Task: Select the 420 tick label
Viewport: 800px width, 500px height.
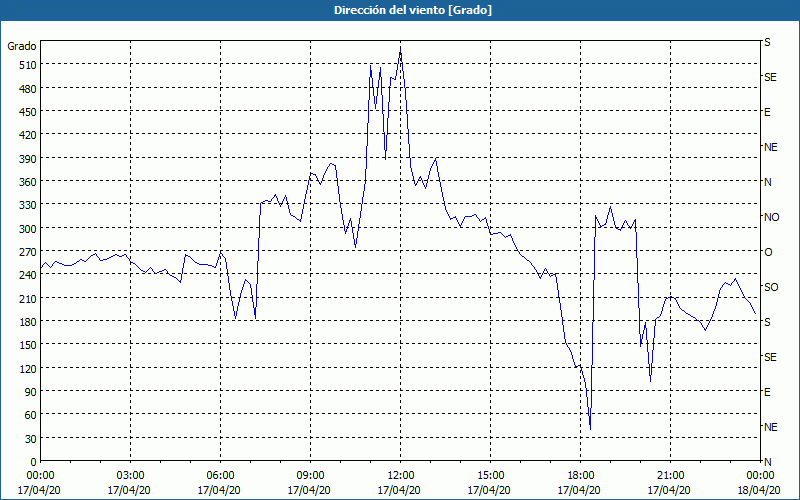Action: pyautogui.click(x=28, y=135)
